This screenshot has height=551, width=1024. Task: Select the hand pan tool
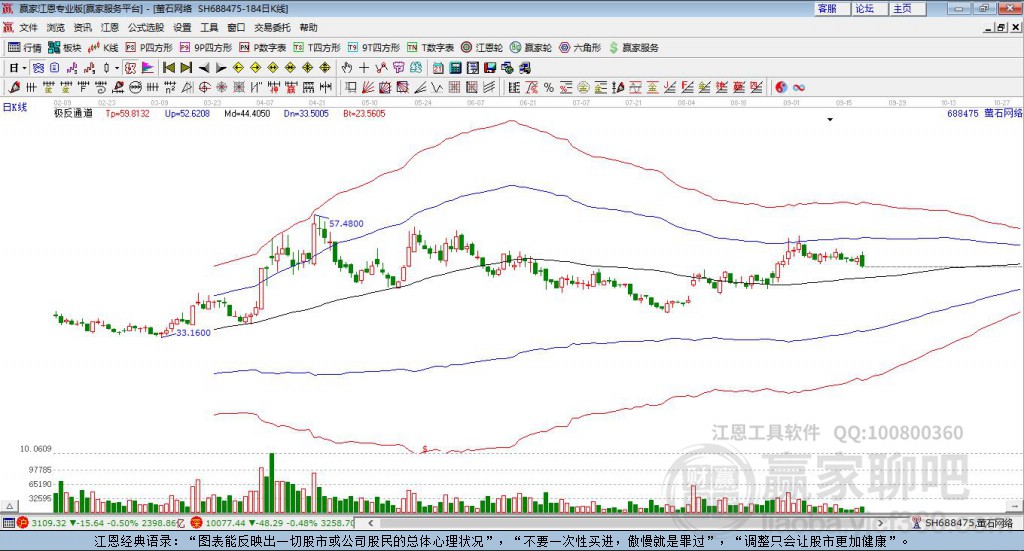tap(347, 68)
